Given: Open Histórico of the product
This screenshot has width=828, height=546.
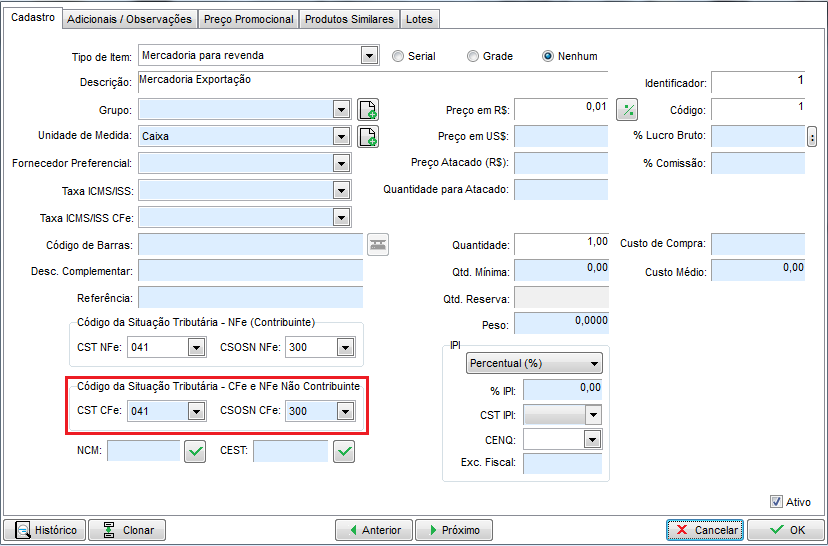Looking at the screenshot, I should [x=45, y=530].
